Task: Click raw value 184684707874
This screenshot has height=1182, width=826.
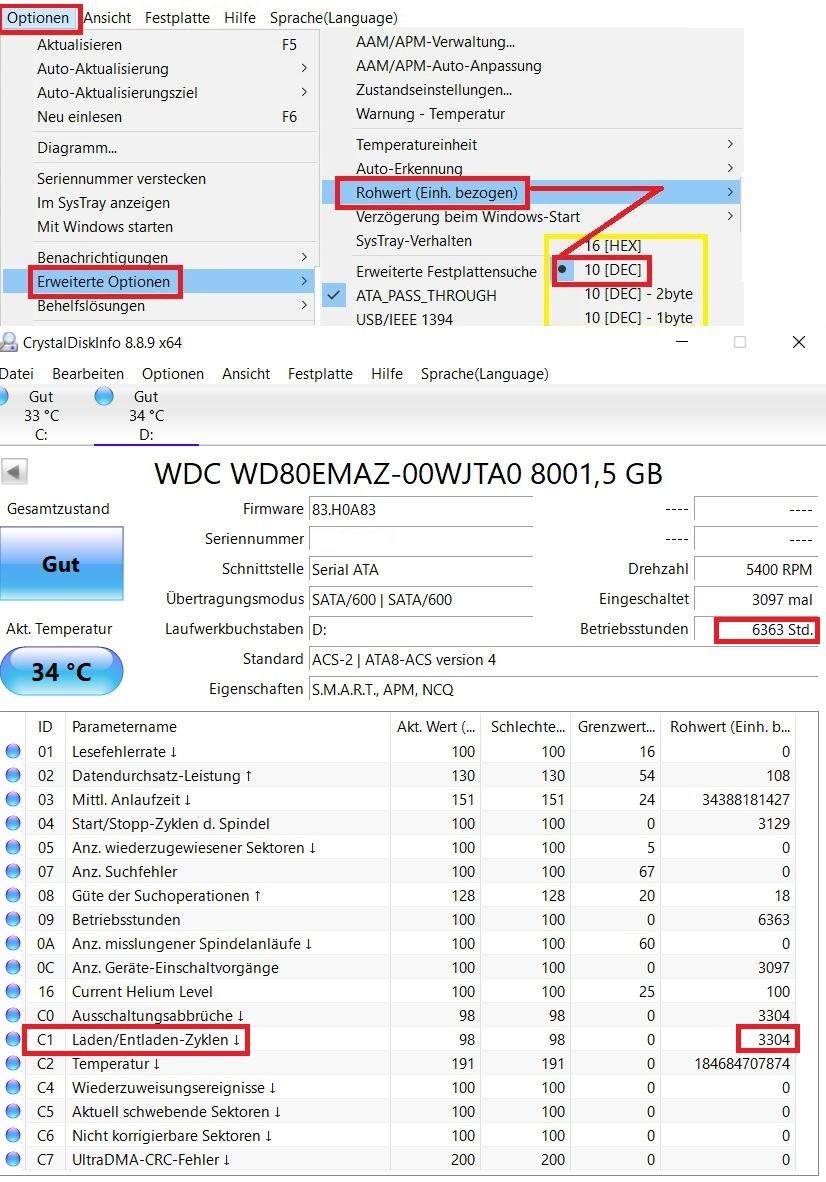Action: coord(742,1063)
